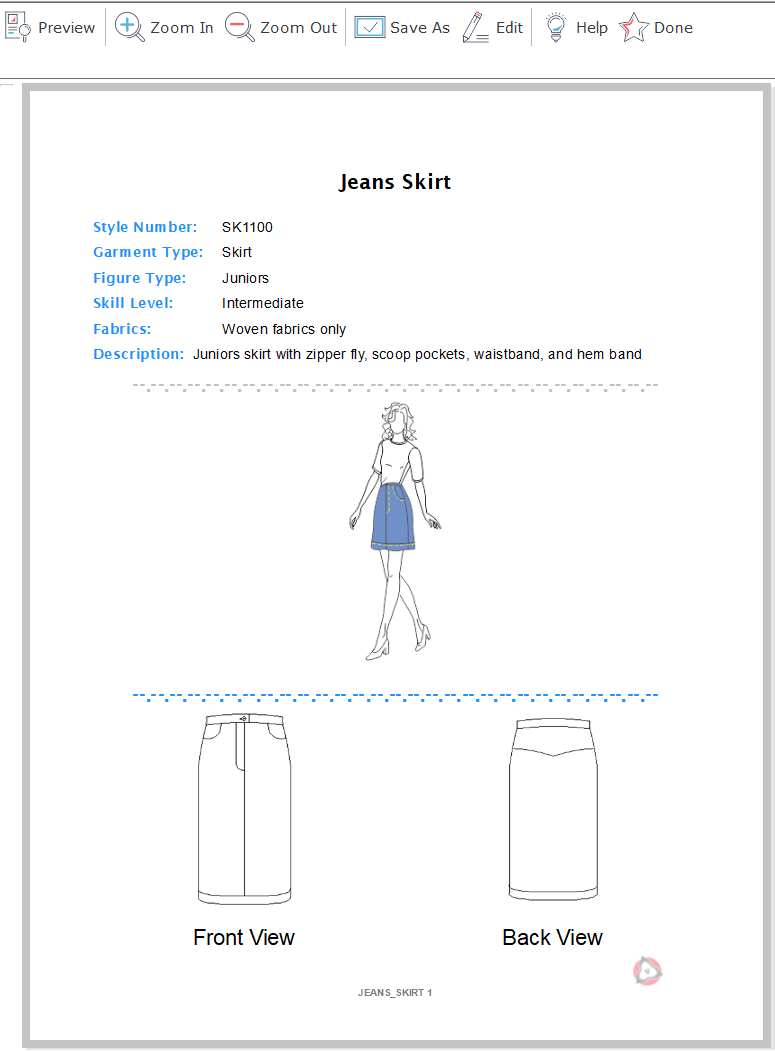Viewport: 775px width, 1051px height.
Task: Click the back view skirt sketch
Action: tap(552, 808)
